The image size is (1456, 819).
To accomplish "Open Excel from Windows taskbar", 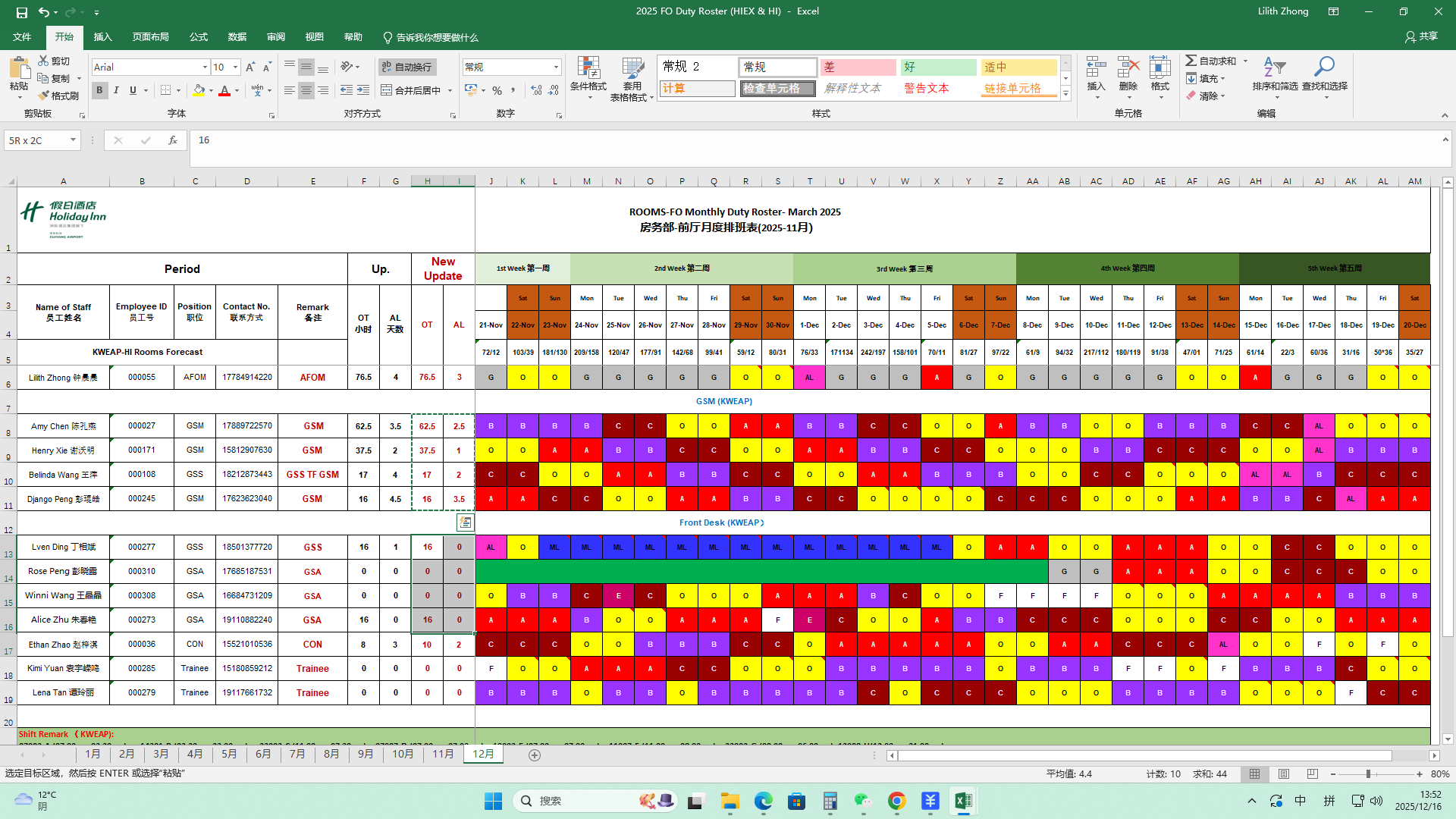I will [963, 801].
